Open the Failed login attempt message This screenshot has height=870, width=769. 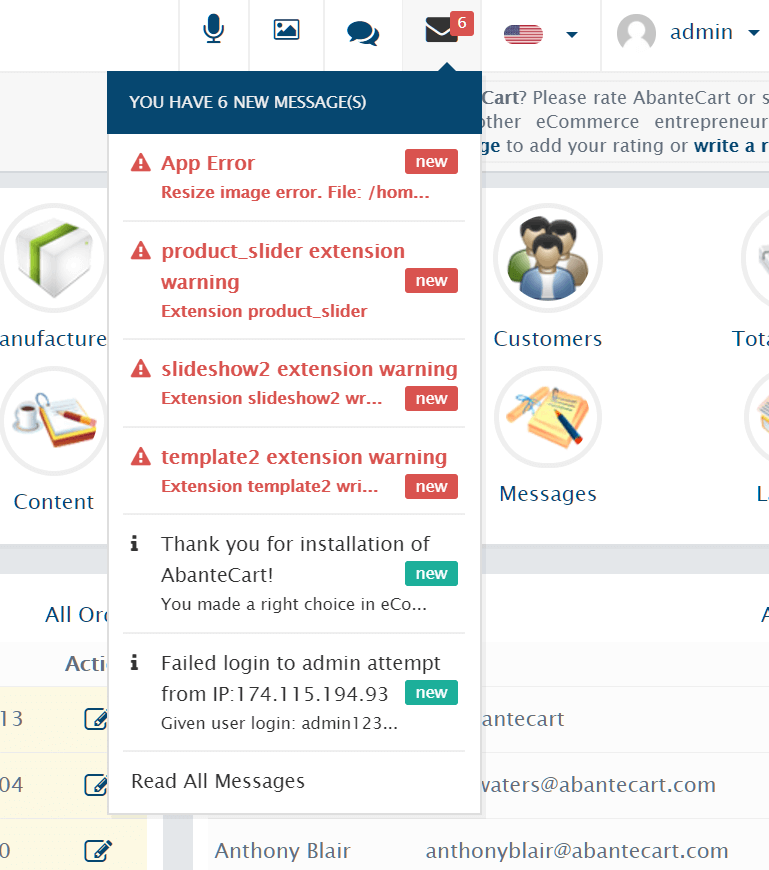pos(294,692)
